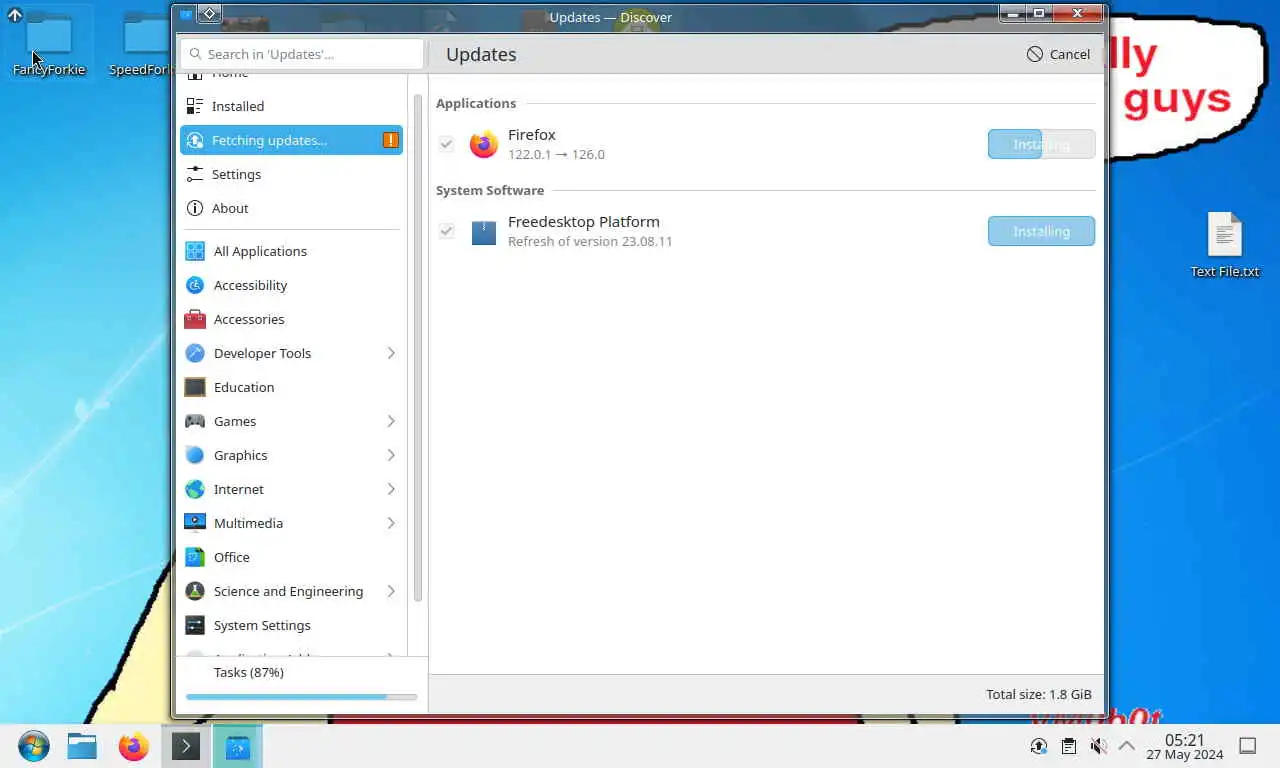Click the Education blackboard icon
The width and height of the screenshot is (1280, 768).
coord(195,387)
